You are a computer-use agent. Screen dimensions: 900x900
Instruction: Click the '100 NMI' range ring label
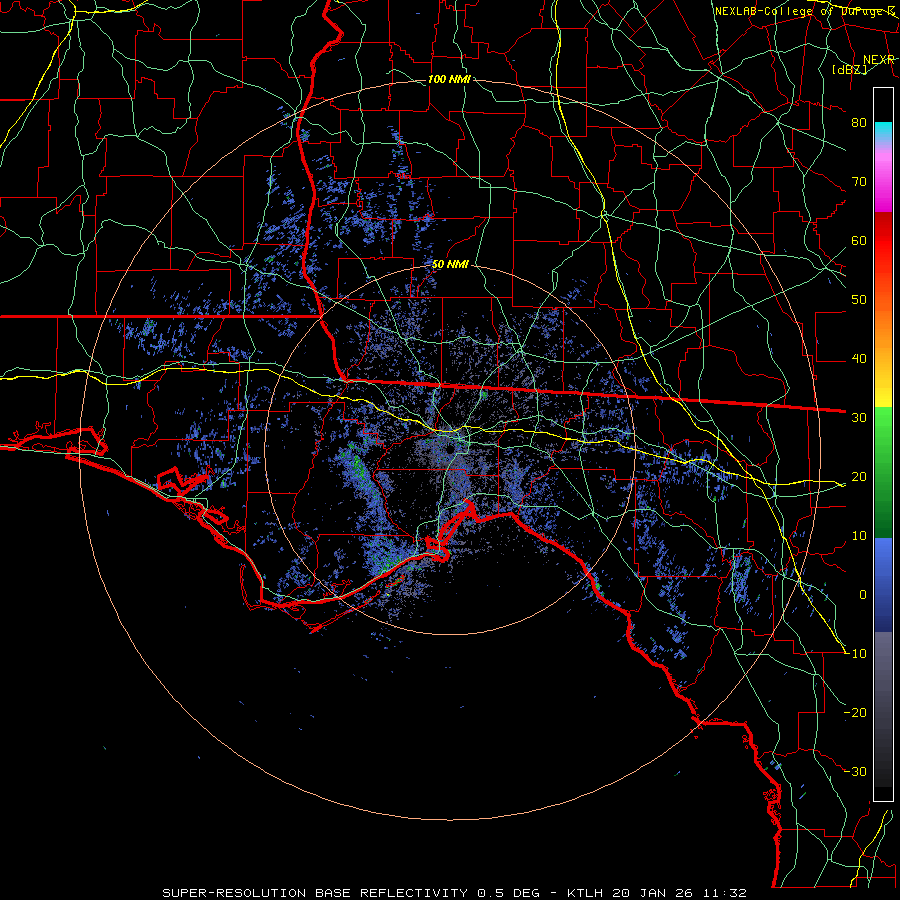coord(449,79)
